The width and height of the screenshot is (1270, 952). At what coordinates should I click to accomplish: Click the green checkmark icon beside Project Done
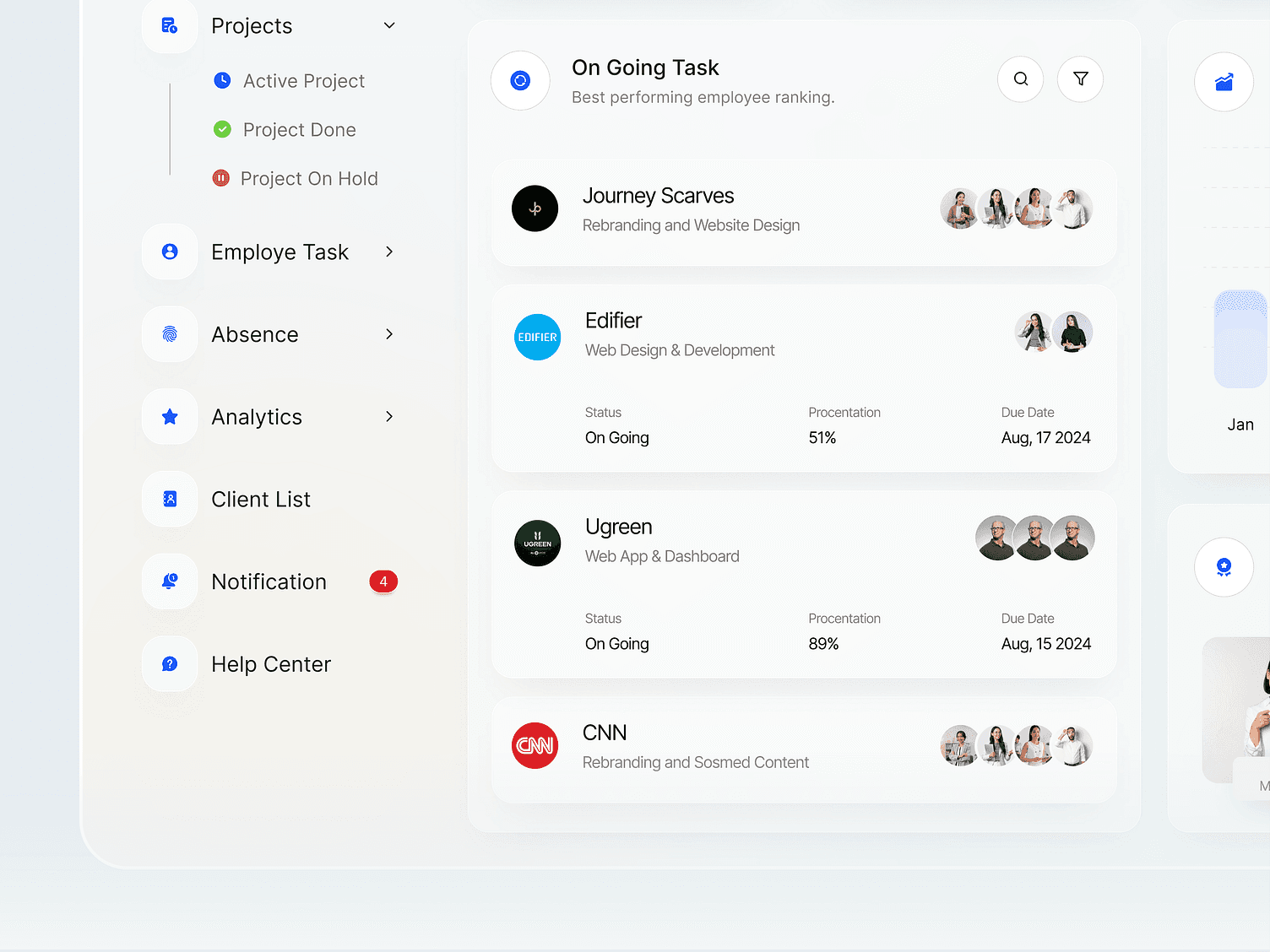pos(222,129)
